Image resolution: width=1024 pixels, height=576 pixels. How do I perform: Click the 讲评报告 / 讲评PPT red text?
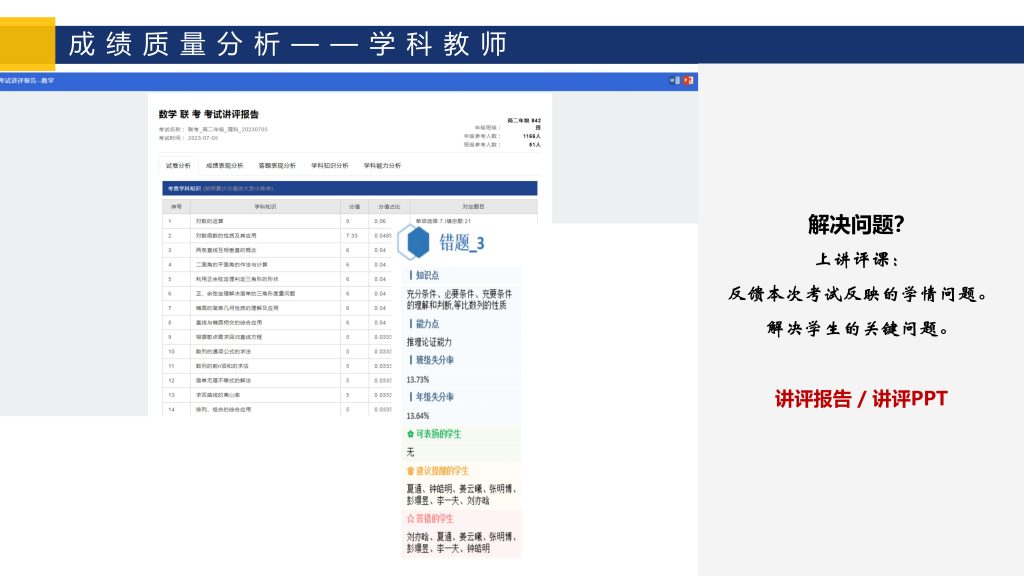coord(860,399)
